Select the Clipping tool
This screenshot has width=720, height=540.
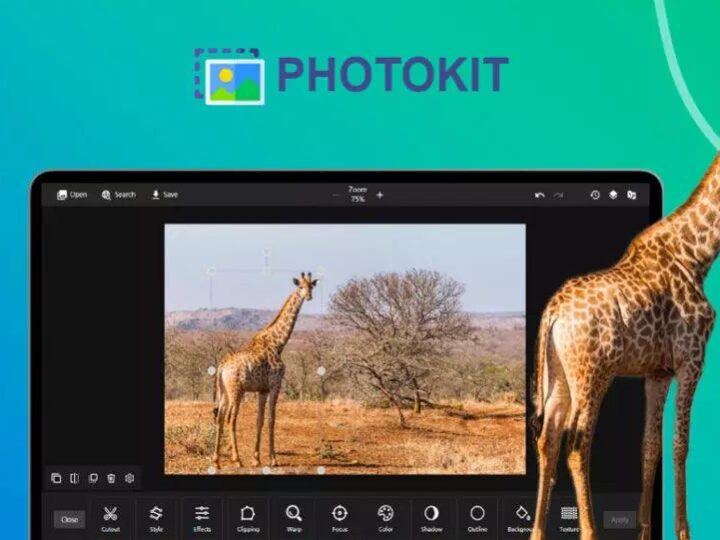tap(248, 519)
